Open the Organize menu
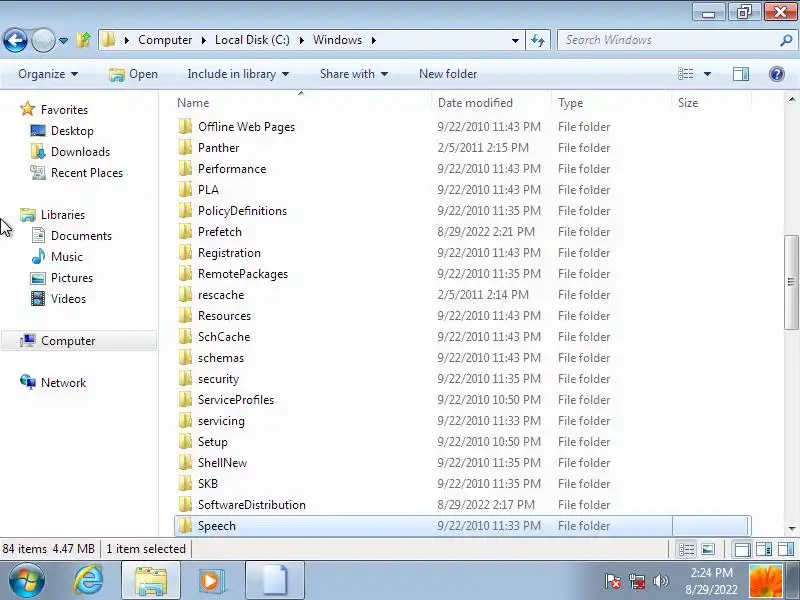Image resolution: width=800 pixels, height=600 pixels. [48, 74]
